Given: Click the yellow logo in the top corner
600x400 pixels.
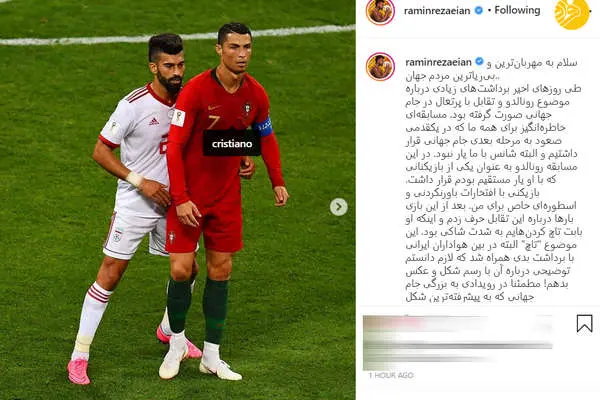Looking at the screenshot, I should [572, 14].
